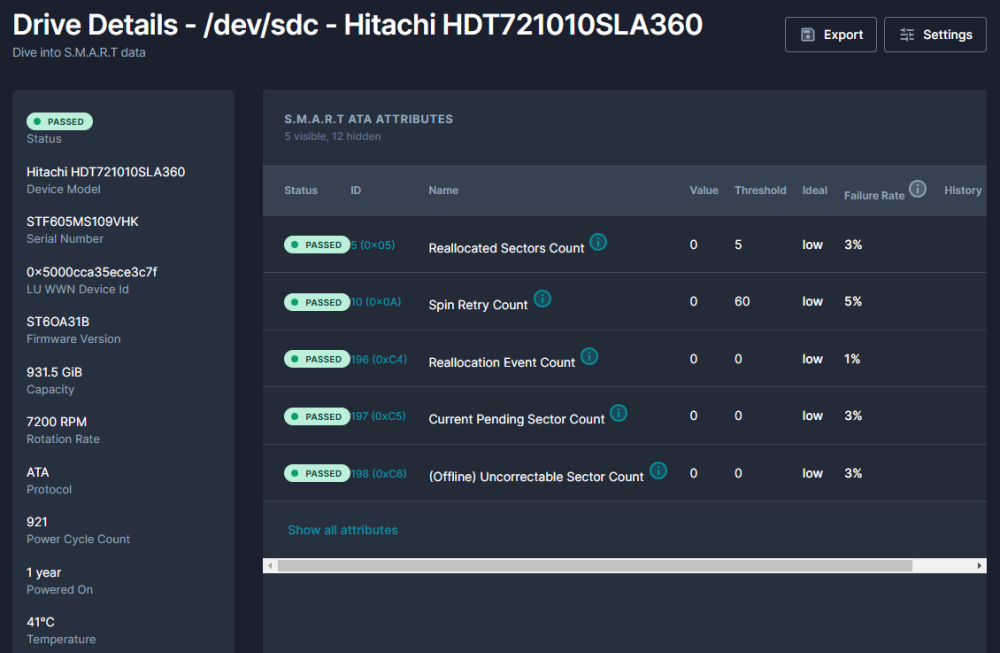Image resolution: width=1000 pixels, height=653 pixels.
Task: Click attribute ID 197 (0xC5)
Action: (378, 416)
